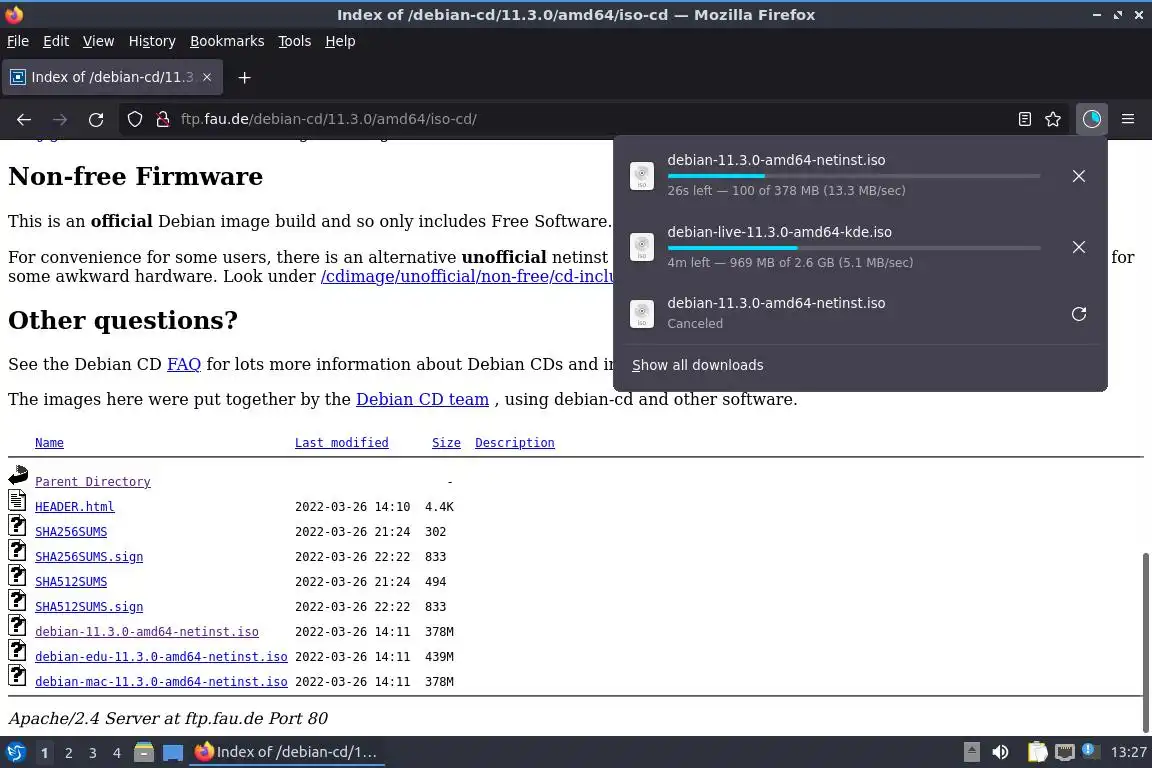The width and height of the screenshot is (1152, 768).
Task: Follow the /cdimage/unofficial/non-free link
Action: click(x=467, y=276)
